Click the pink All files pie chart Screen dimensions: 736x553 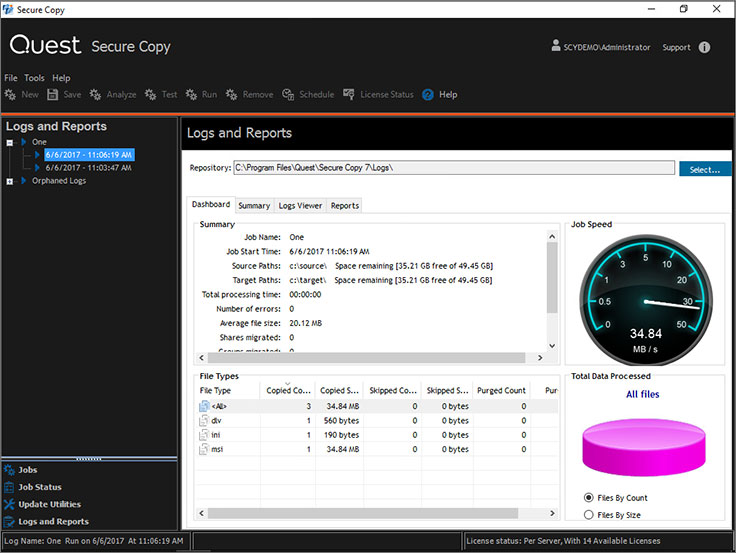pos(644,447)
